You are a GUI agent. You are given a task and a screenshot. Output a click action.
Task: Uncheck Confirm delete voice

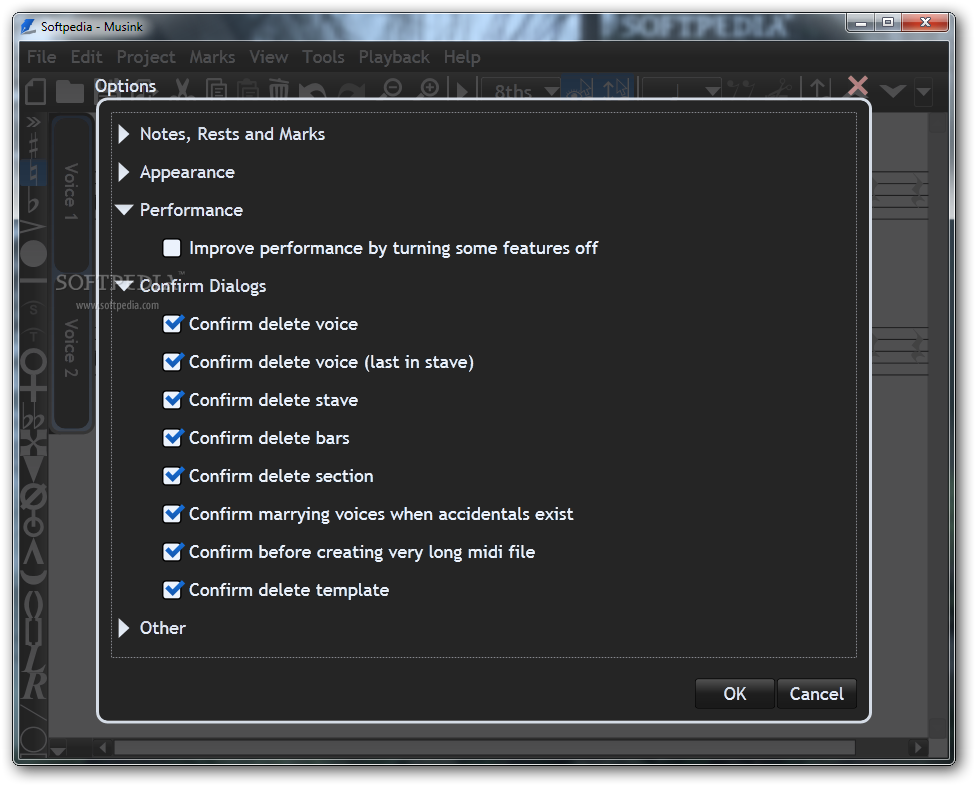(172, 324)
